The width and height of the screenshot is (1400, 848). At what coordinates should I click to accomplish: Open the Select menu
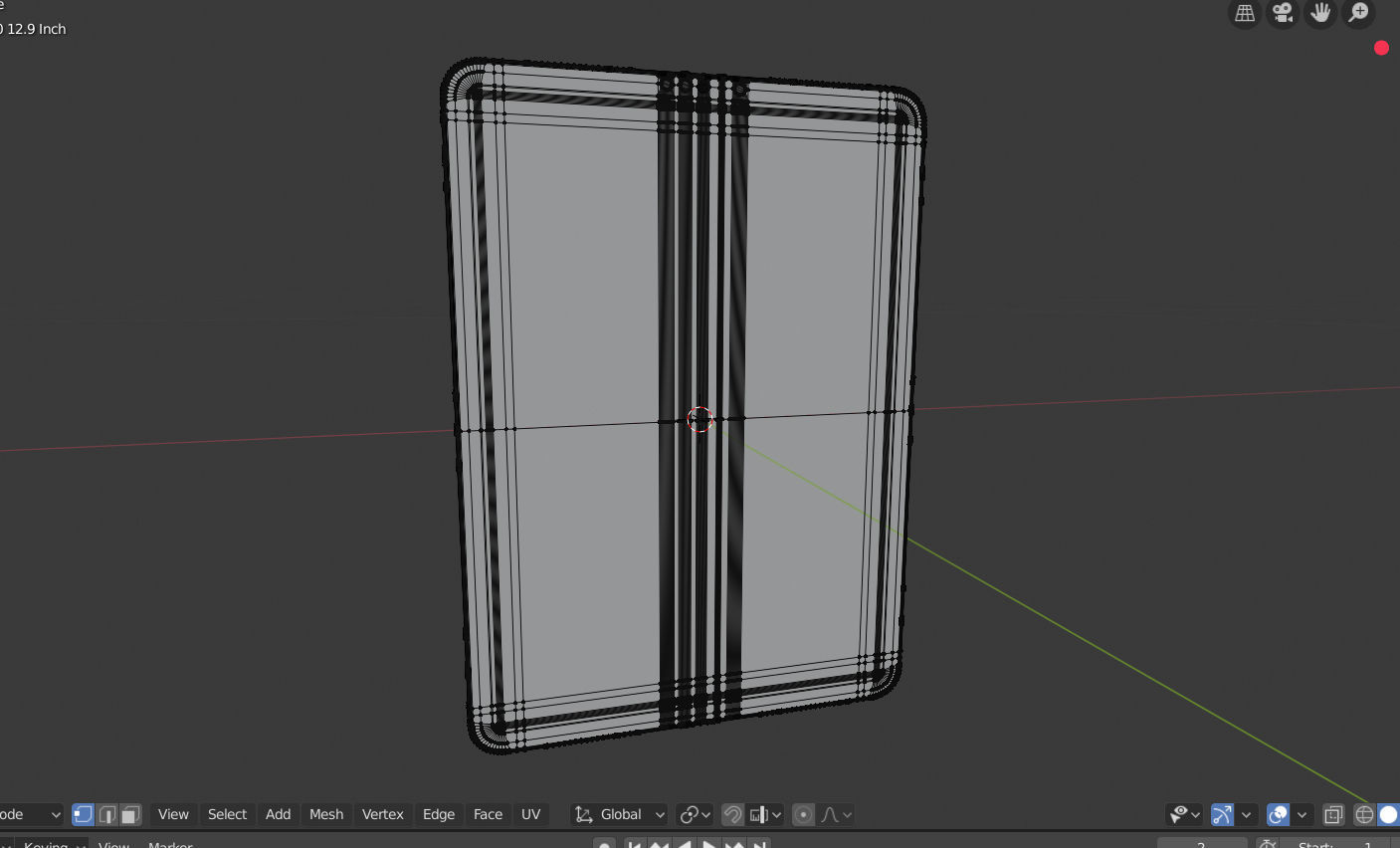pyautogui.click(x=227, y=814)
